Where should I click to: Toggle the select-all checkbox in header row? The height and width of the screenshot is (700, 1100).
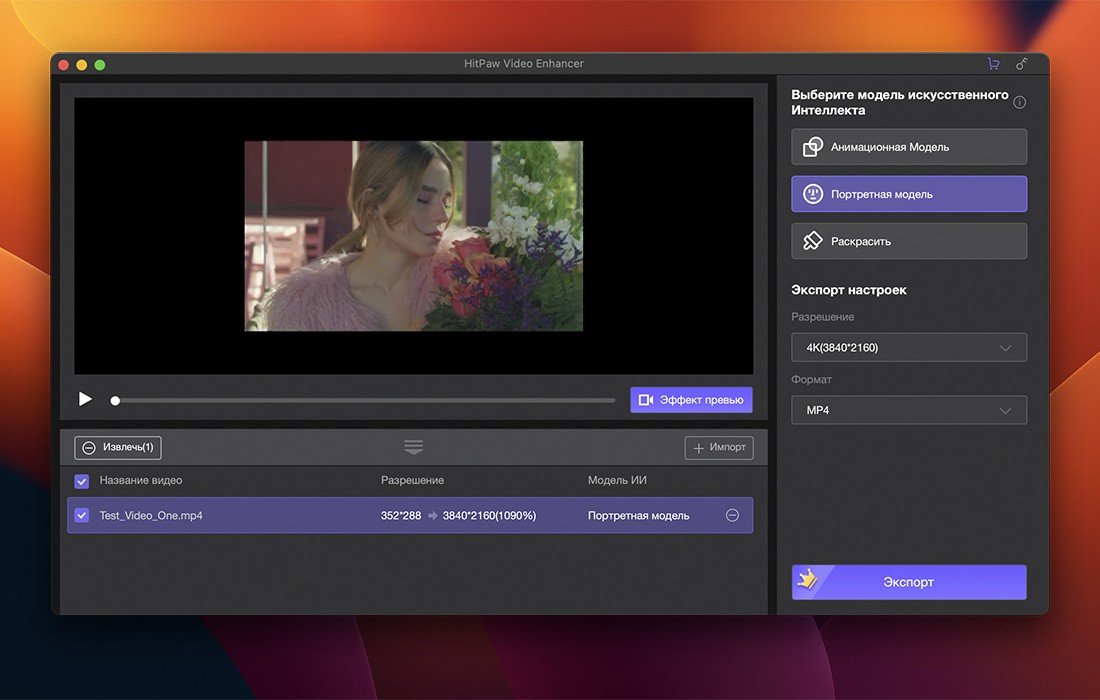pos(82,481)
